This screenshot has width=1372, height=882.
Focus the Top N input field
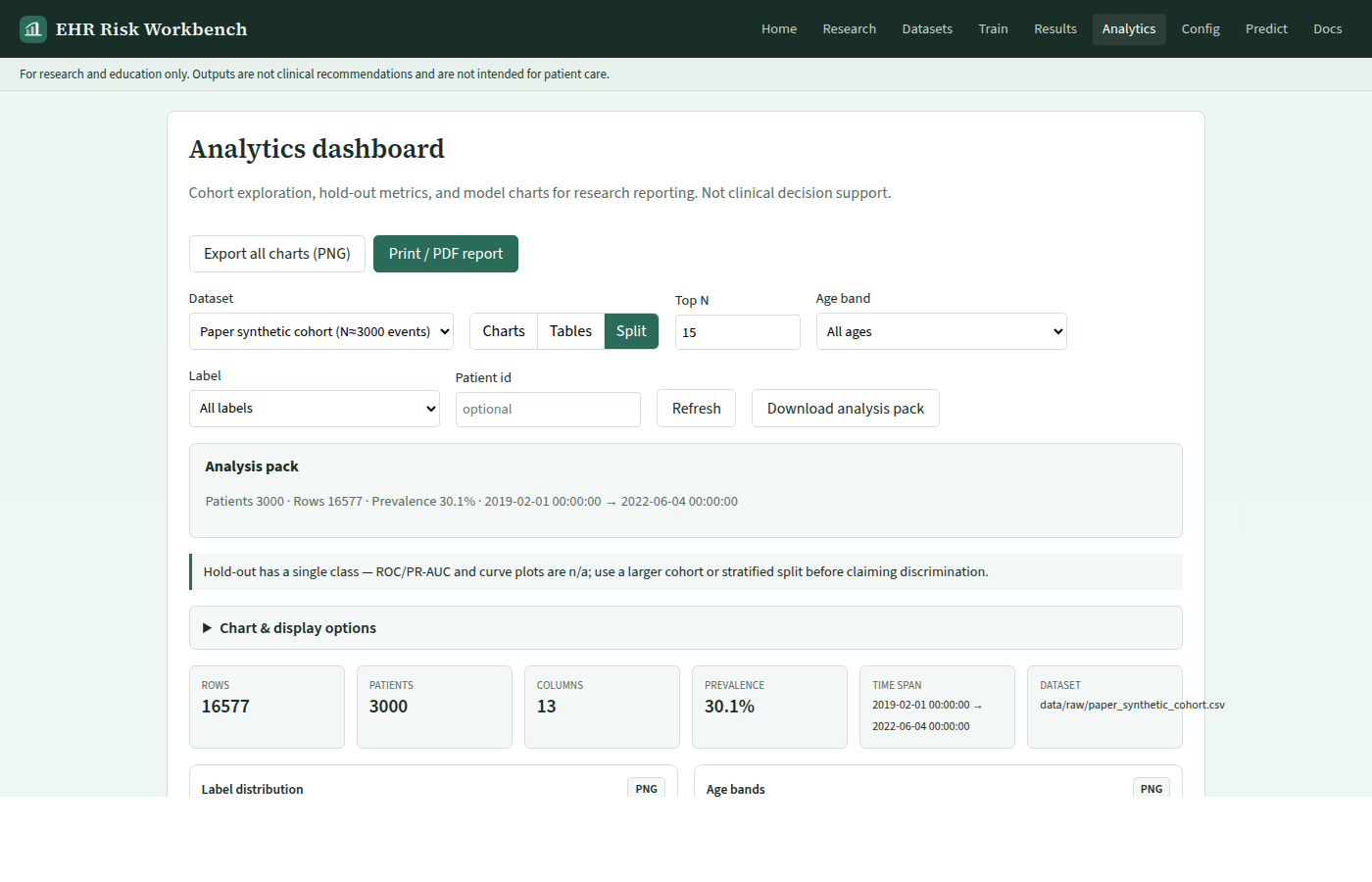tap(738, 332)
